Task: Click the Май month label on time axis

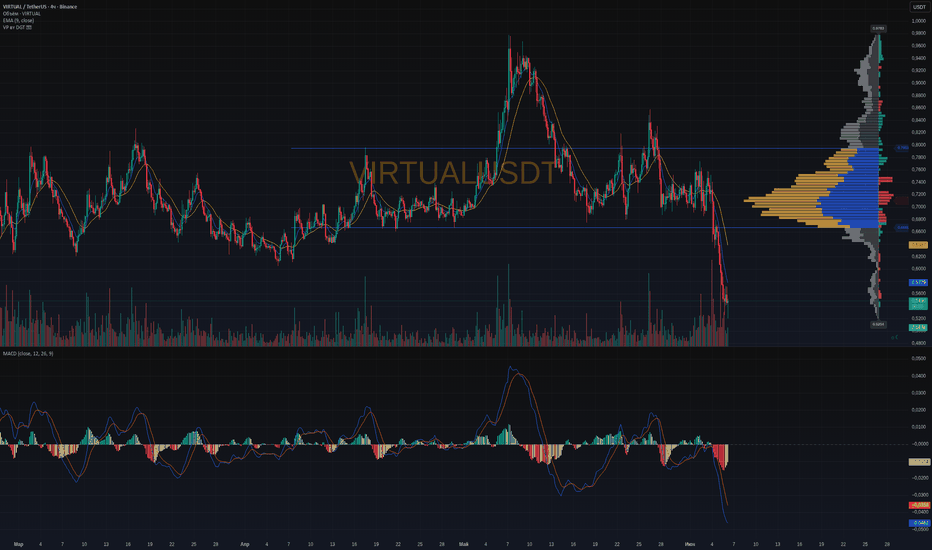Action: tap(464, 544)
